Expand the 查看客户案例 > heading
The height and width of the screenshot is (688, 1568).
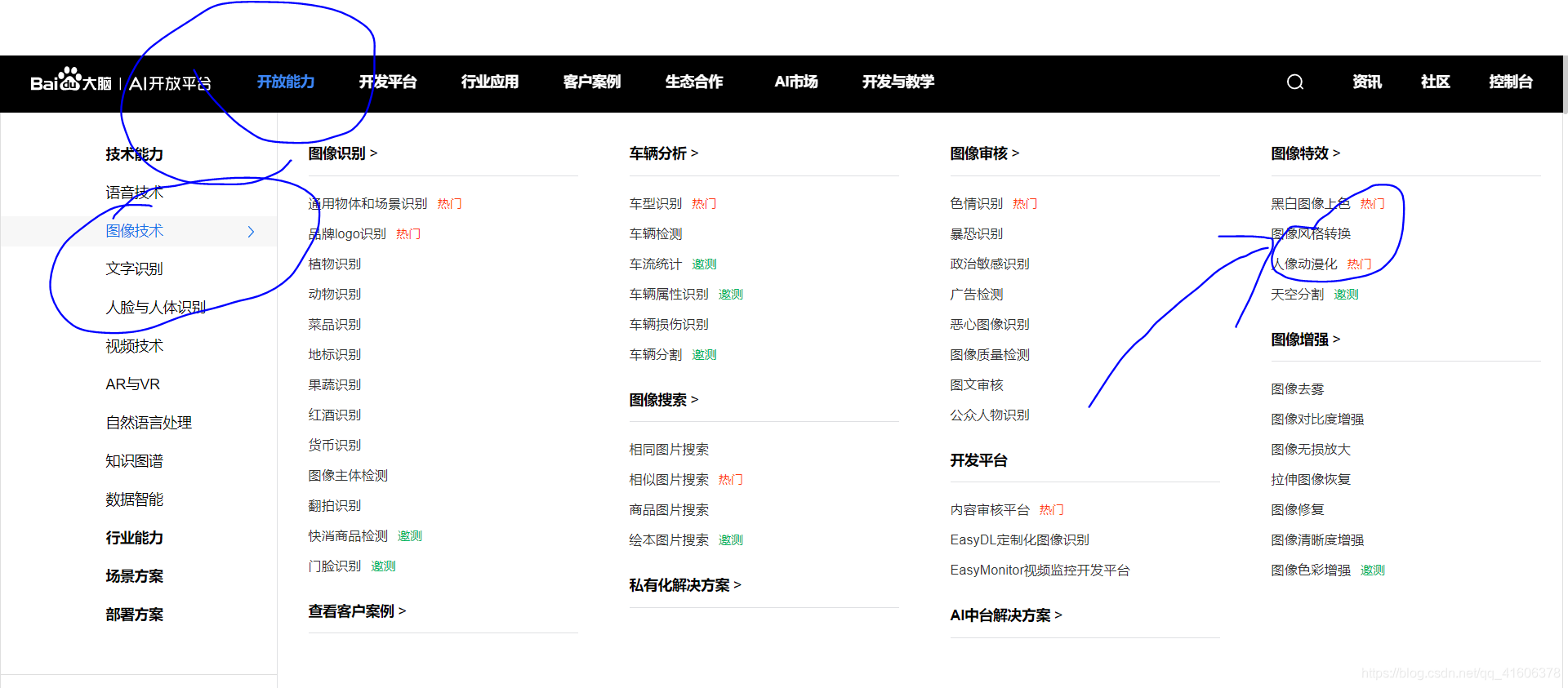[x=357, y=611]
